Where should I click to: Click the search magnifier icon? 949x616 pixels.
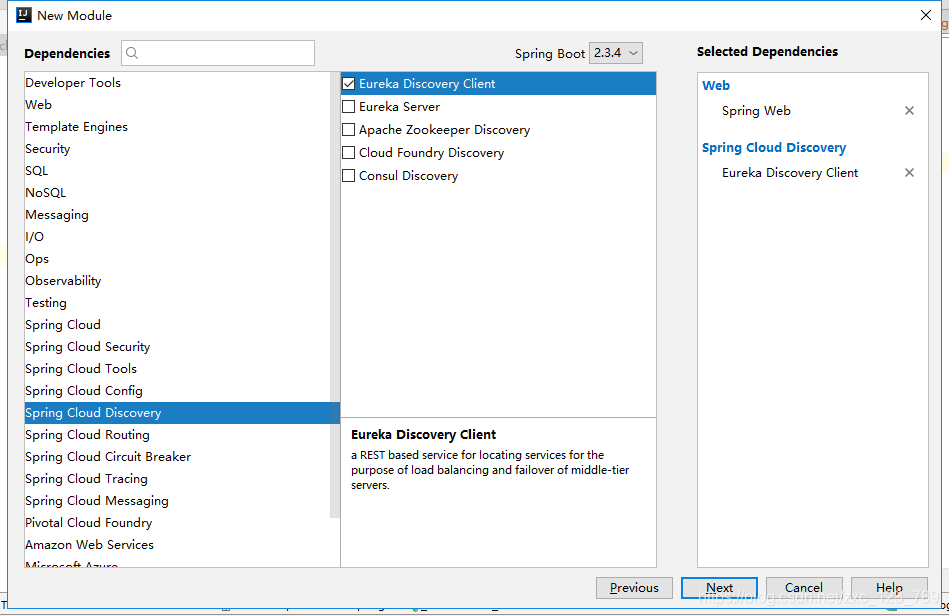(x=132, y=53)
